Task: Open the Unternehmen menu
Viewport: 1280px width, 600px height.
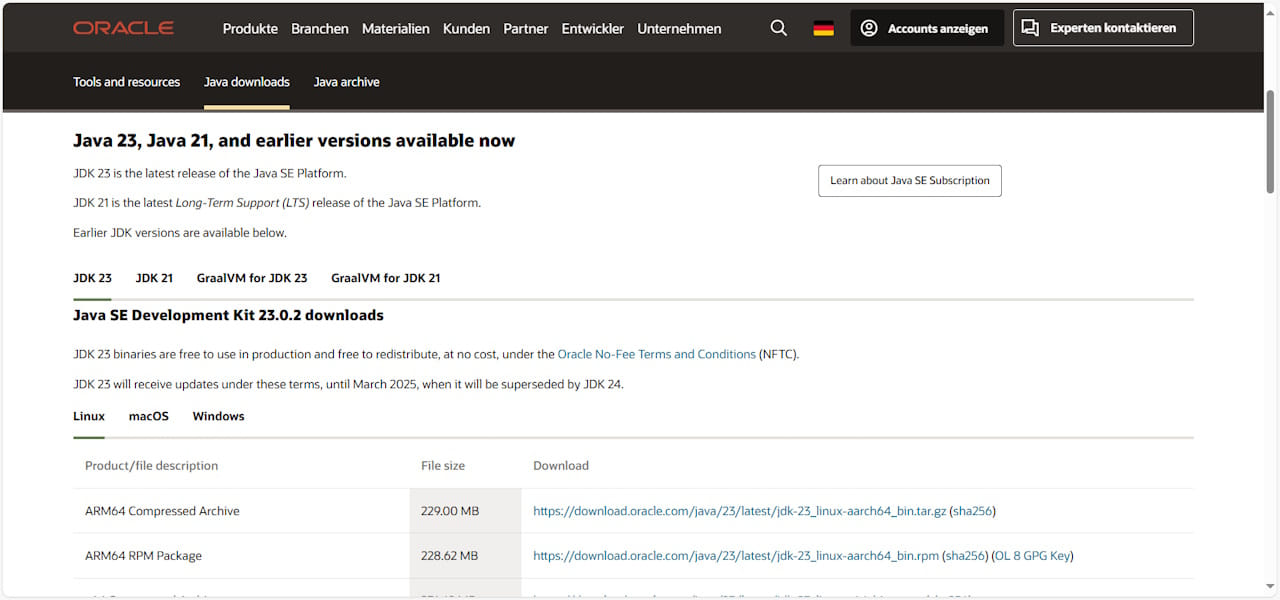Action: [679, 29]
